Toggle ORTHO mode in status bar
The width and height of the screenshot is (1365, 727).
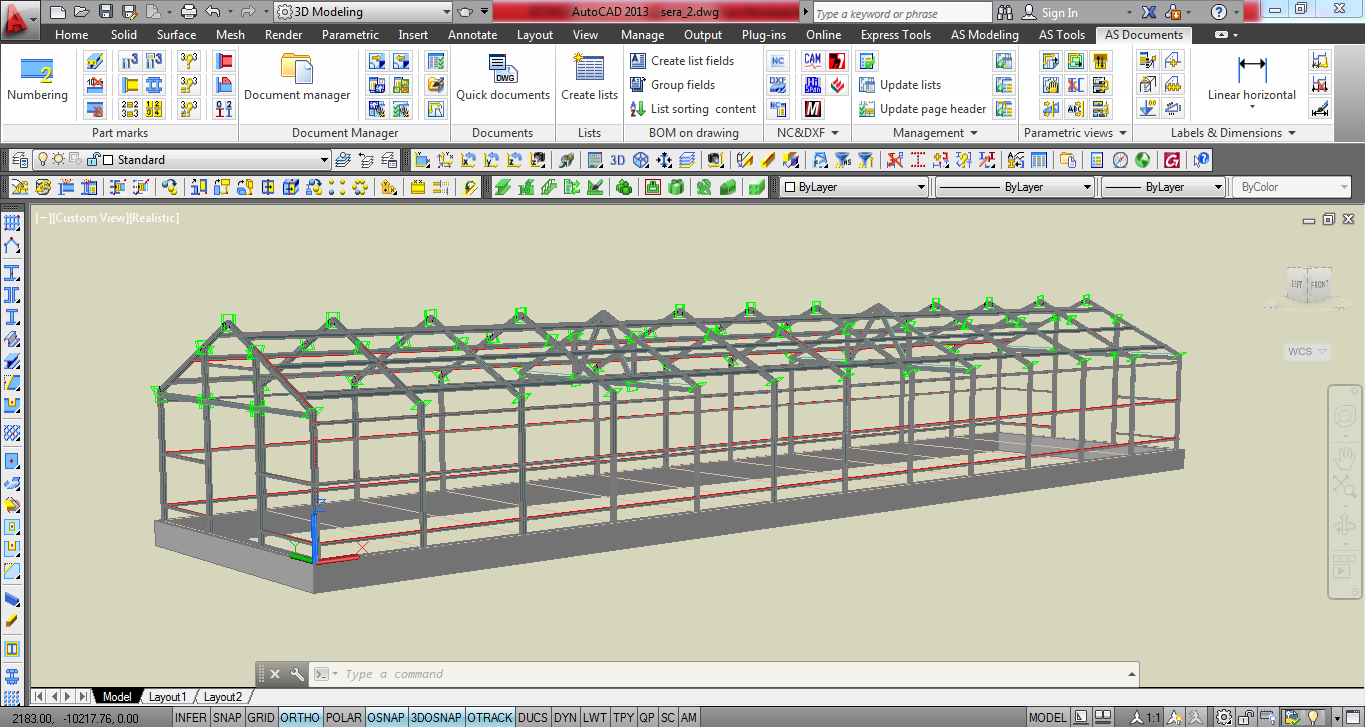point(300,718)
